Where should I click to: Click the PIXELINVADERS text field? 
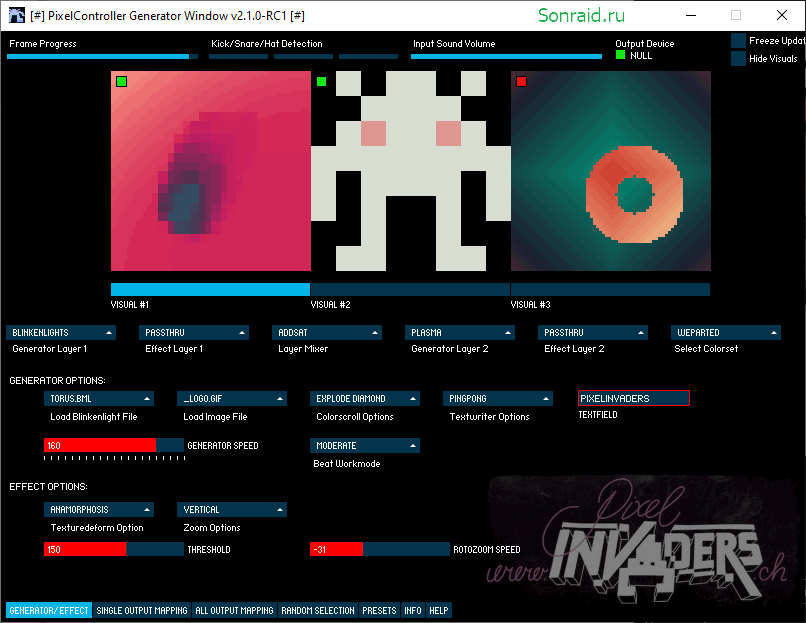(x=634, y=398)
